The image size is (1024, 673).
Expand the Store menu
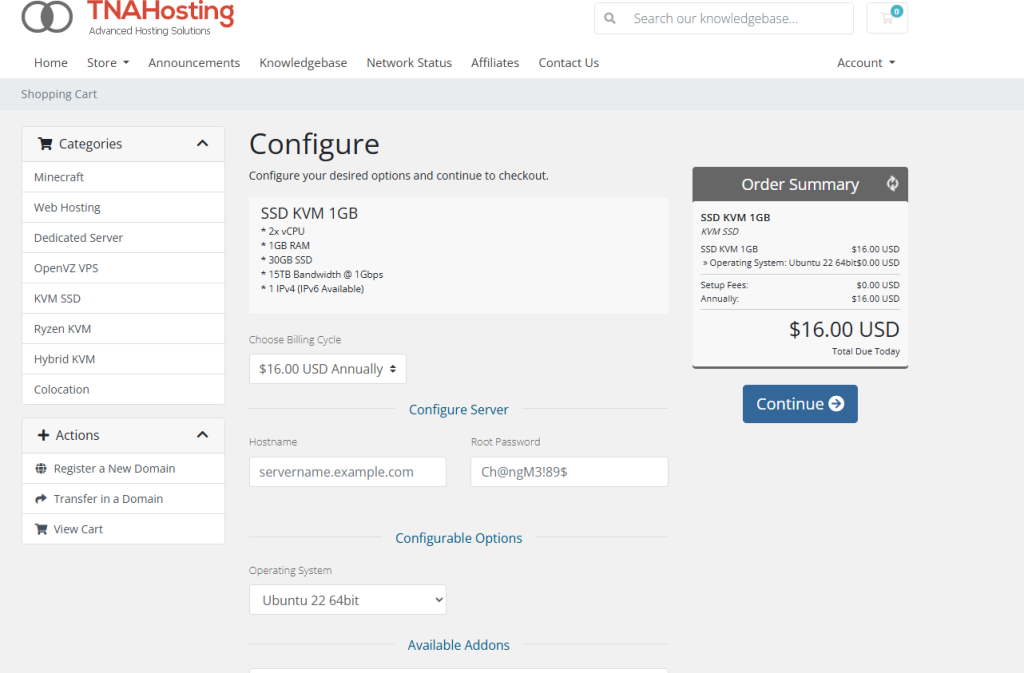[108, 63]
